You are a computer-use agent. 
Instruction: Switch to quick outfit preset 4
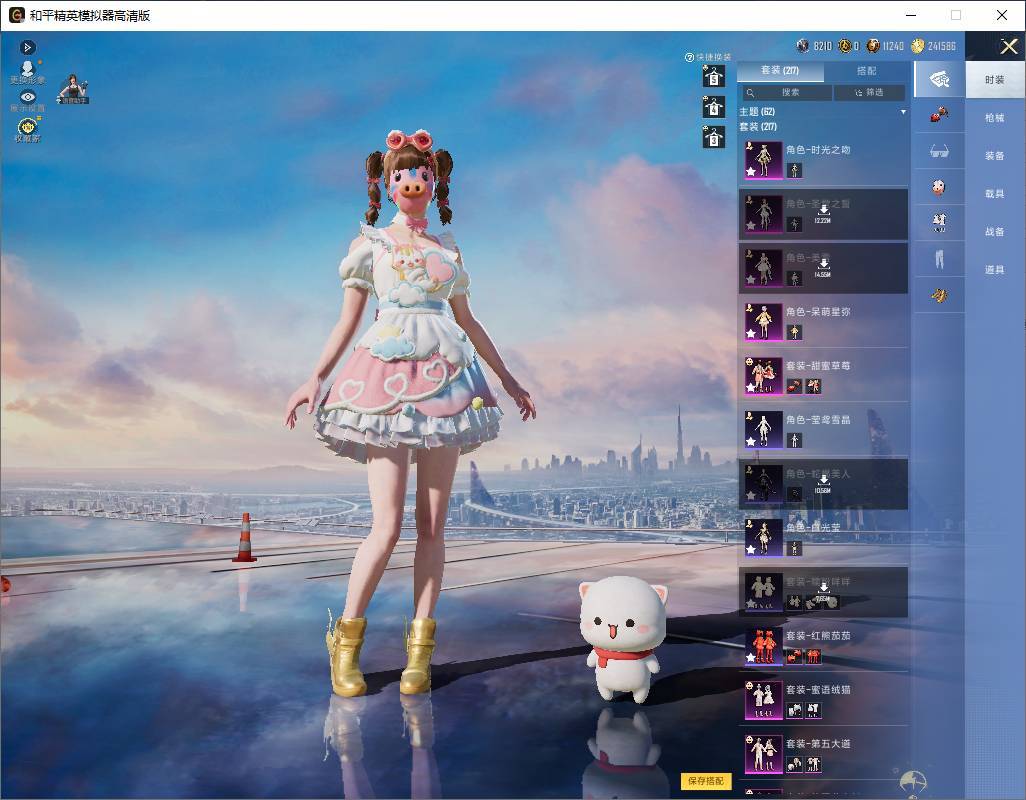(x=714, y=107)
